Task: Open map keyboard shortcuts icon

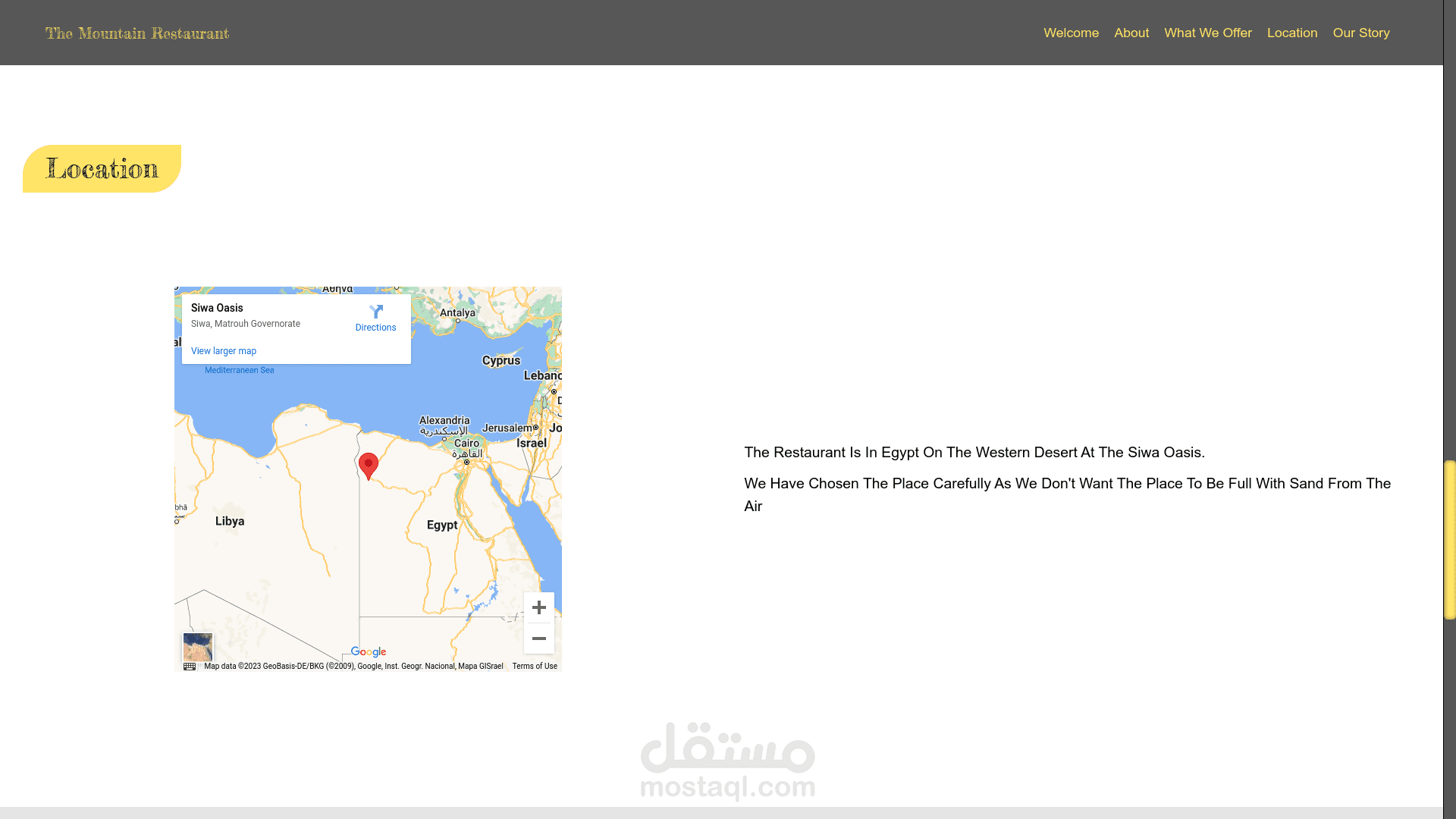Action: pos(190,667)
